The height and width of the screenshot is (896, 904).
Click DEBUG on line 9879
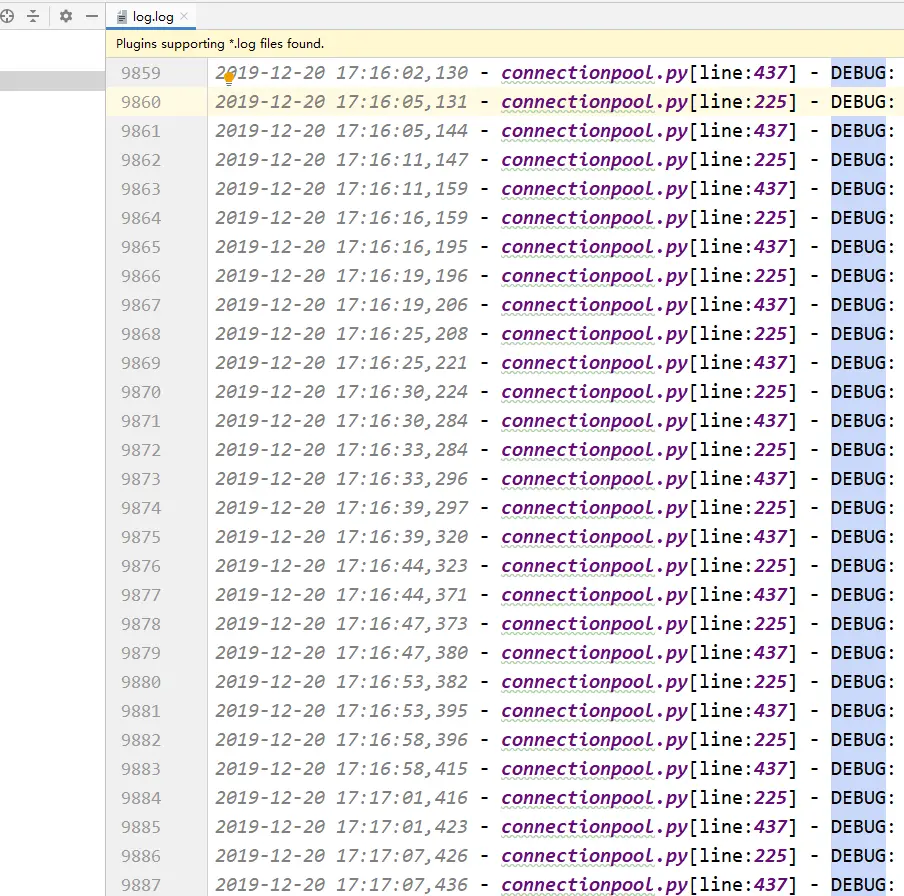click(x=858, y=653)
